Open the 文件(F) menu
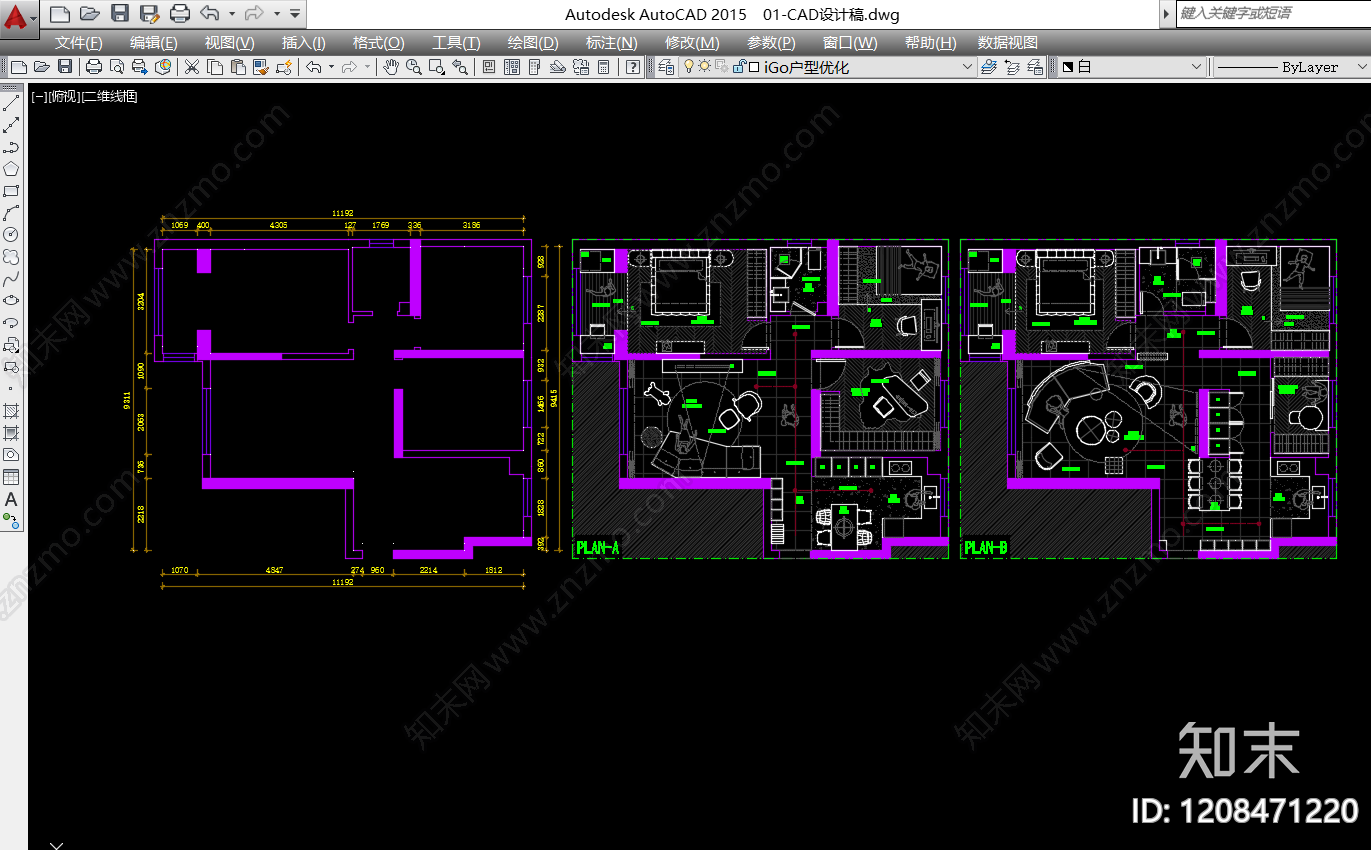The image size is (1371, 850). click(x=79, y=43)
